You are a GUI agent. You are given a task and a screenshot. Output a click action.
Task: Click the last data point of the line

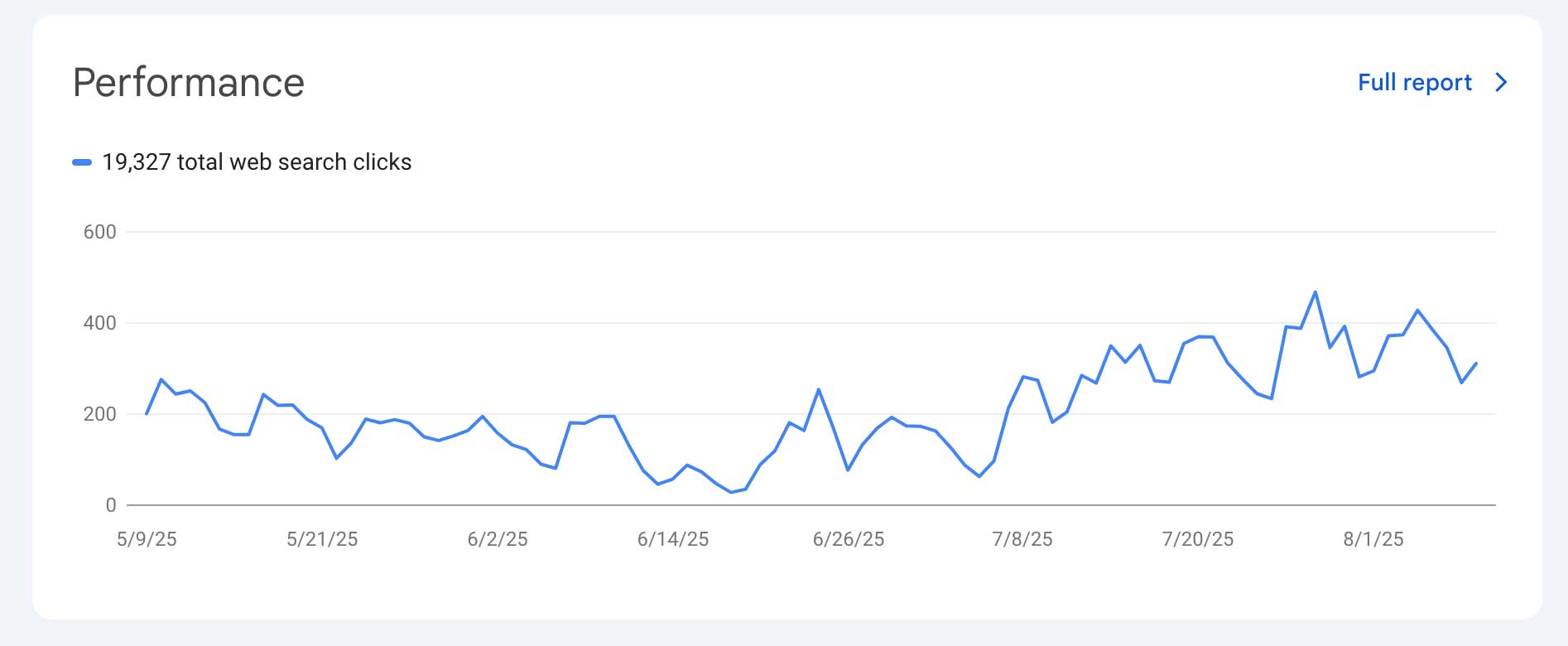click(x=1476, y=364)
